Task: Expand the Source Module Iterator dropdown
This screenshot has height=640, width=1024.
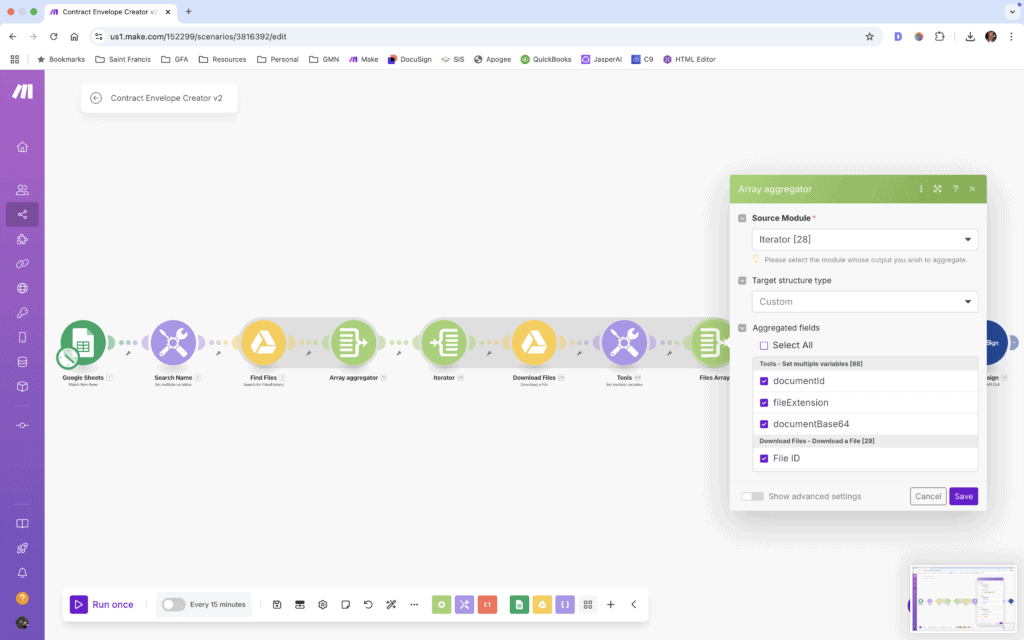Action: [865, 240]
